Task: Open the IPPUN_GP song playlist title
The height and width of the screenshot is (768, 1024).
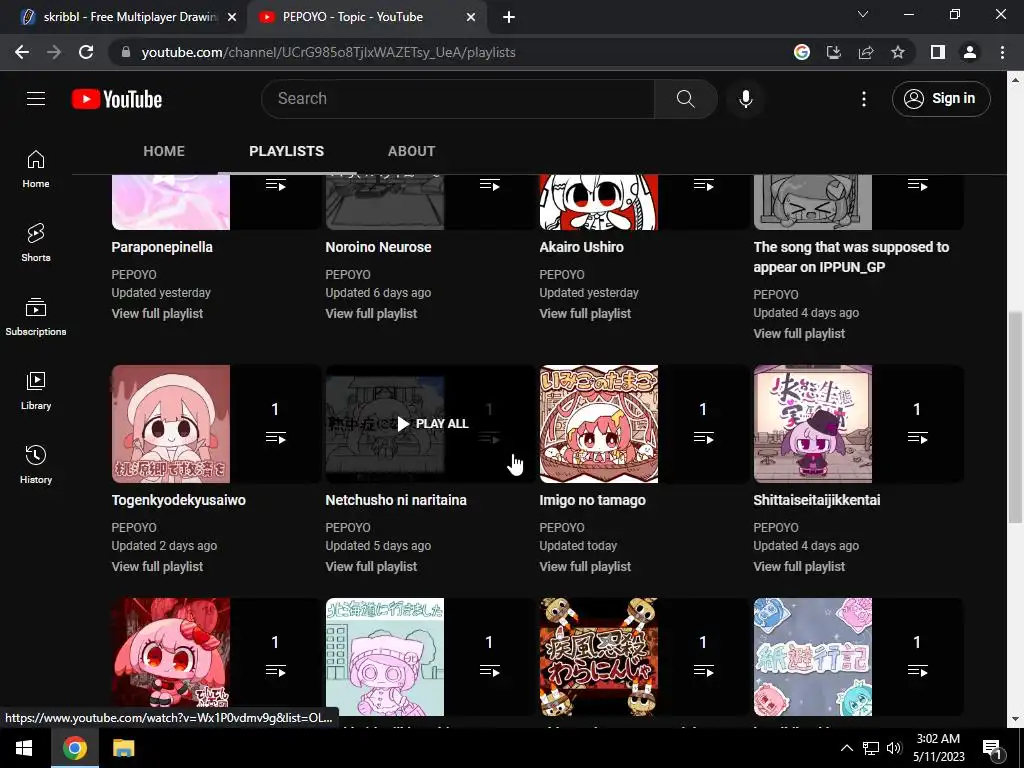Action: (851, 257)
